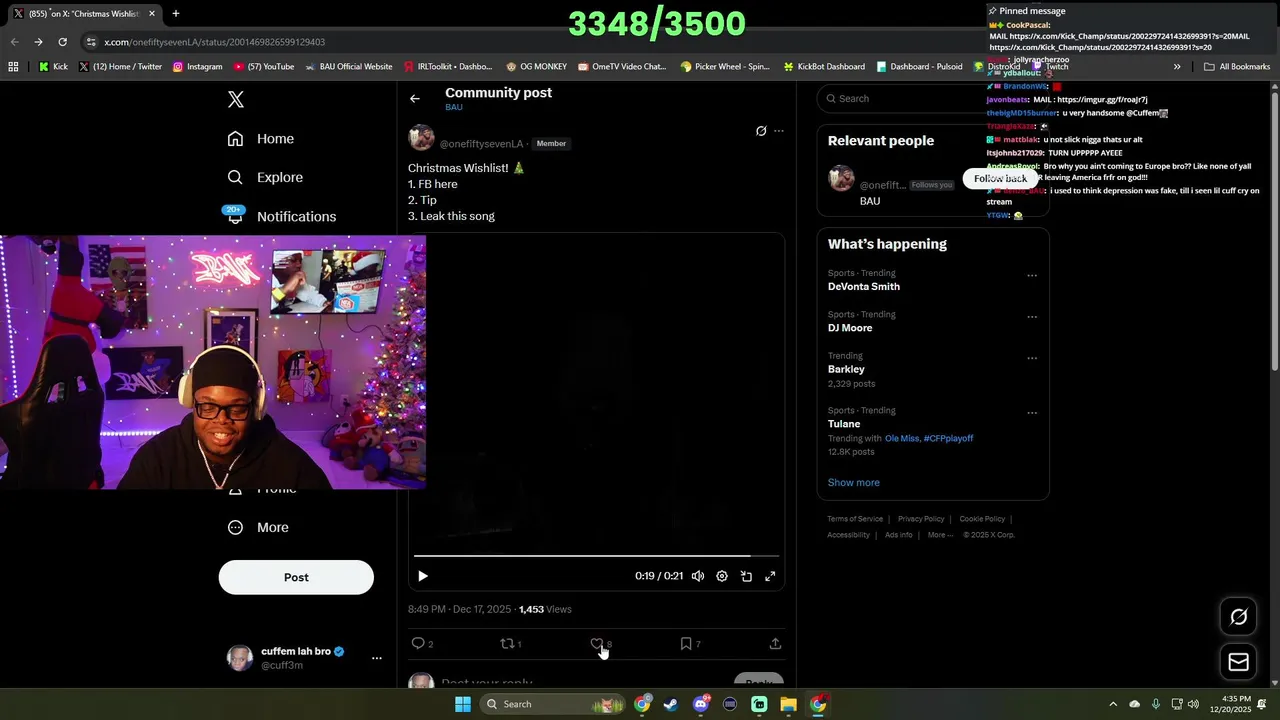Viewport: 1280px width, 720px height.
Task: Show more bookmarks with chevron
Action: pyautogui.click(x=1177, y=67)
